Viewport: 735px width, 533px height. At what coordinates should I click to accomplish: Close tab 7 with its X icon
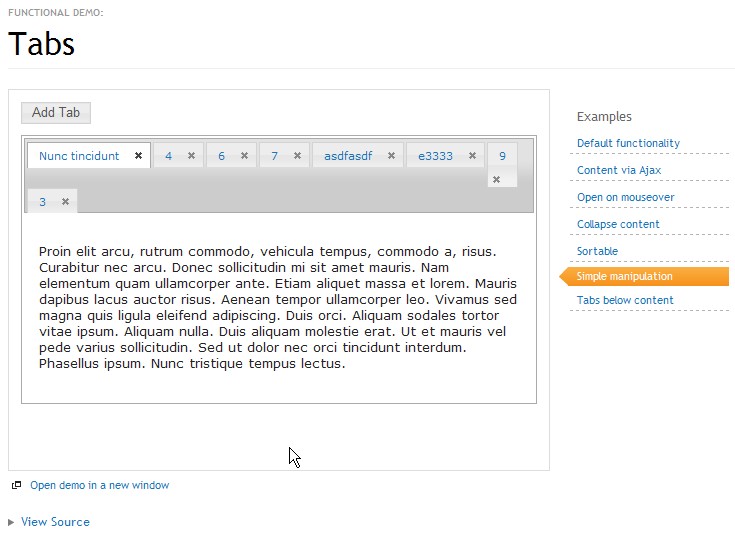click(x=297, y=156)
